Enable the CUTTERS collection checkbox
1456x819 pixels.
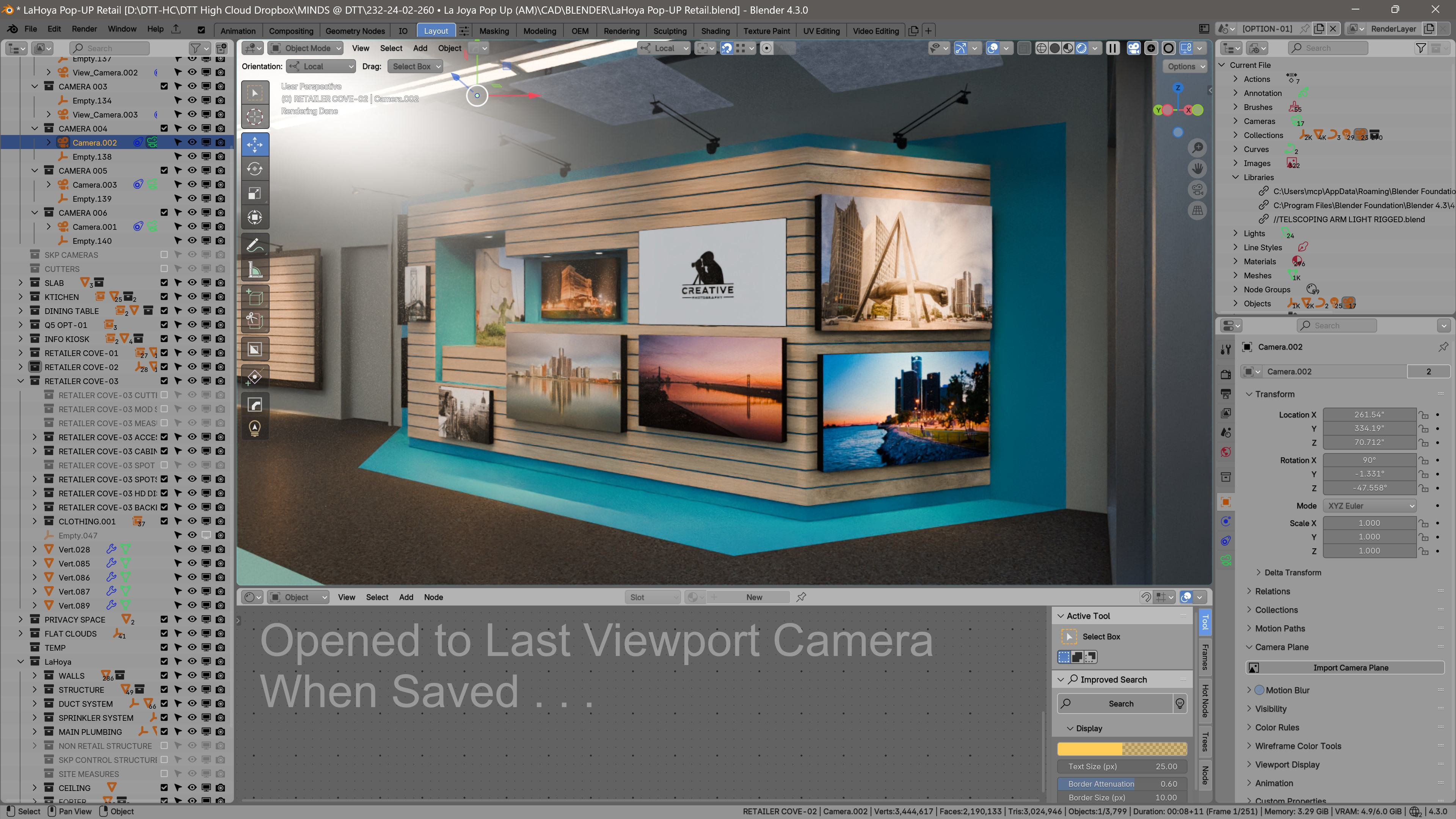click(164, 268)
